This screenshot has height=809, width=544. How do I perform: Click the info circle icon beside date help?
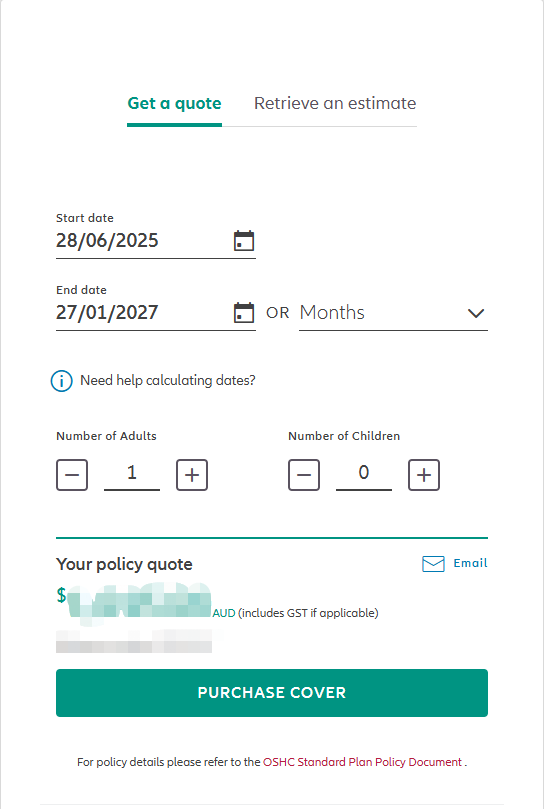click(61, 381)
